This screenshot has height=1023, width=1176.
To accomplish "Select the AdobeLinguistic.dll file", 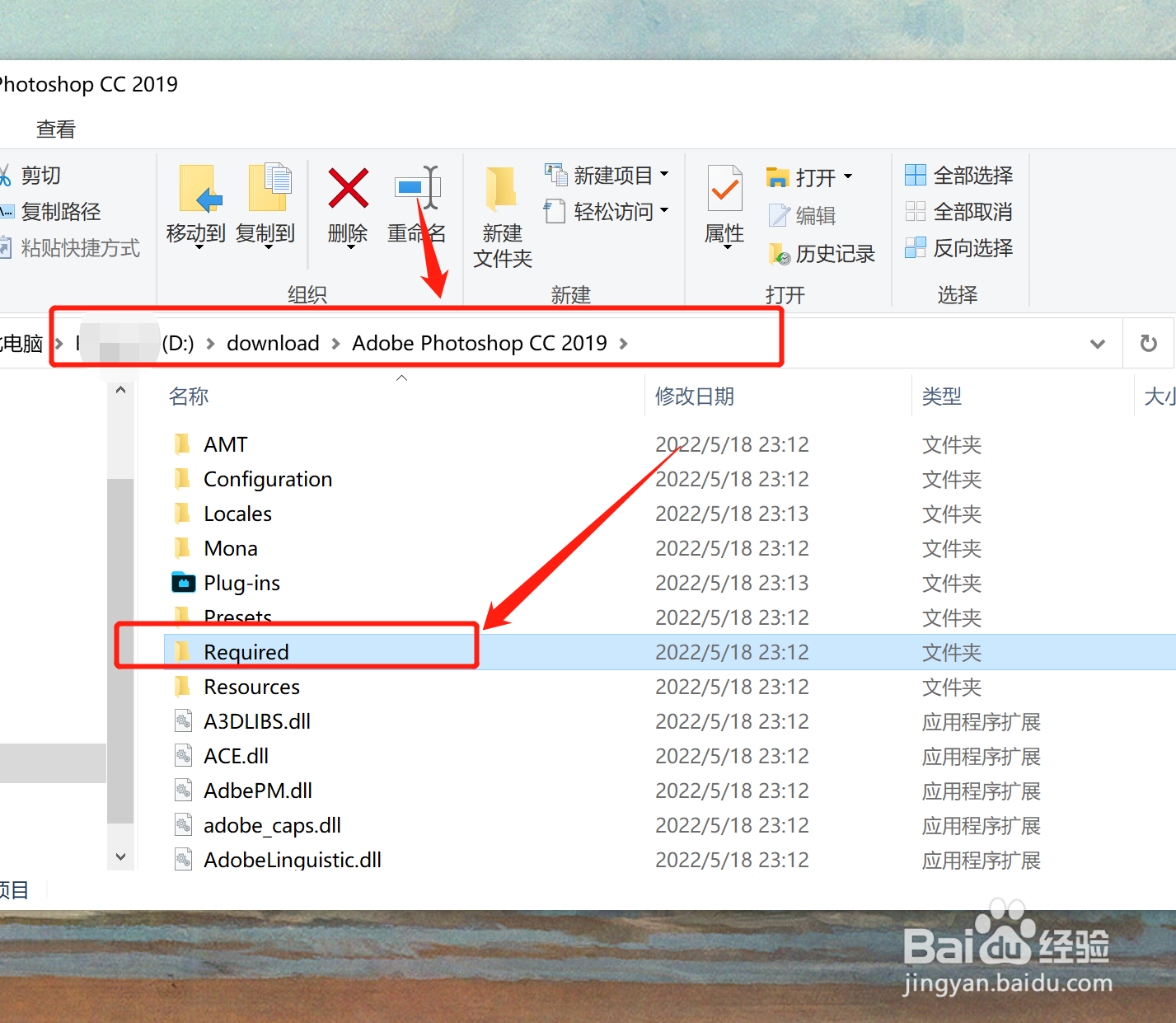I will 293,860.
